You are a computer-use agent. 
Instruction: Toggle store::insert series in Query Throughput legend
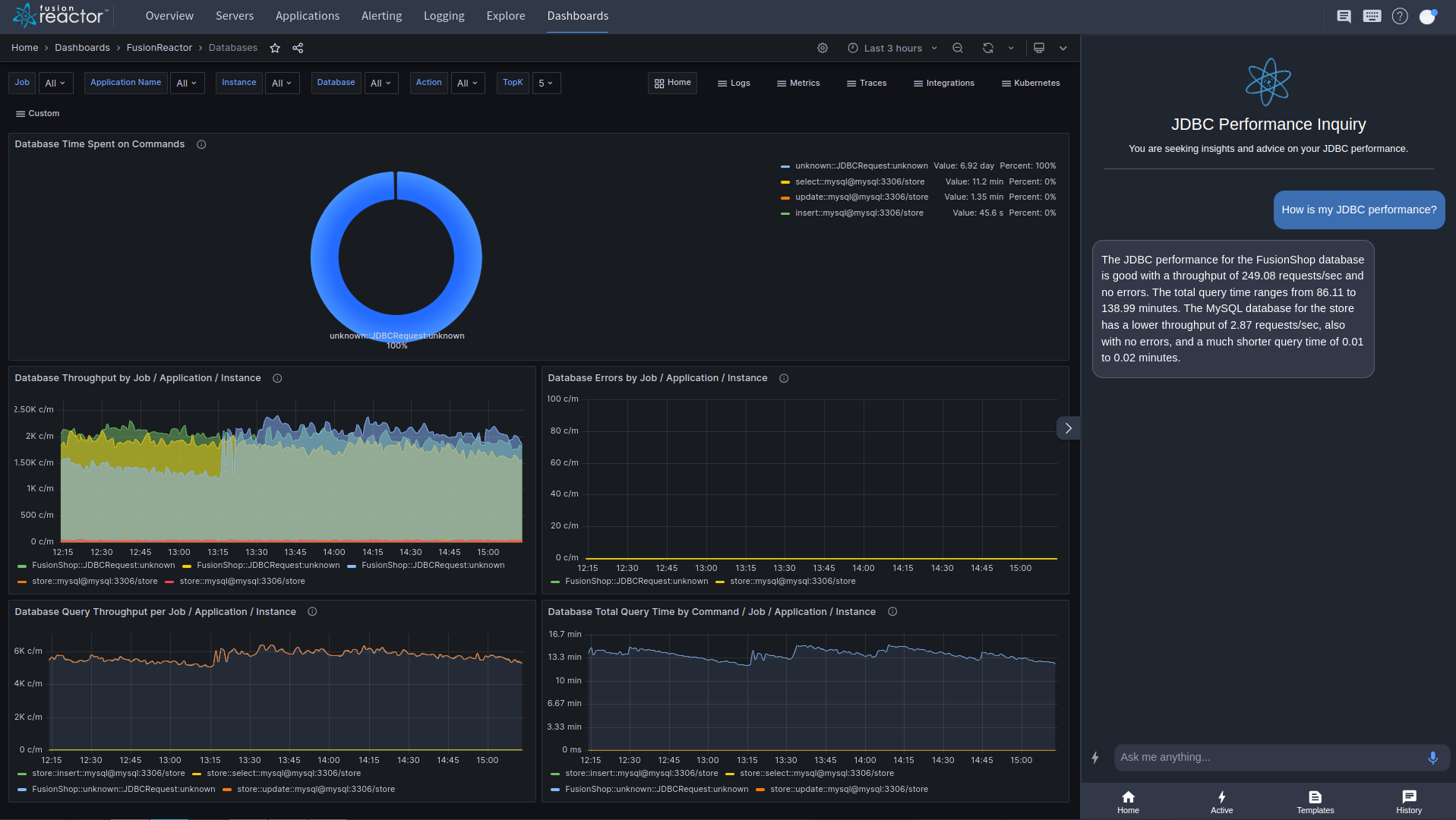click(x=108, y=773)
